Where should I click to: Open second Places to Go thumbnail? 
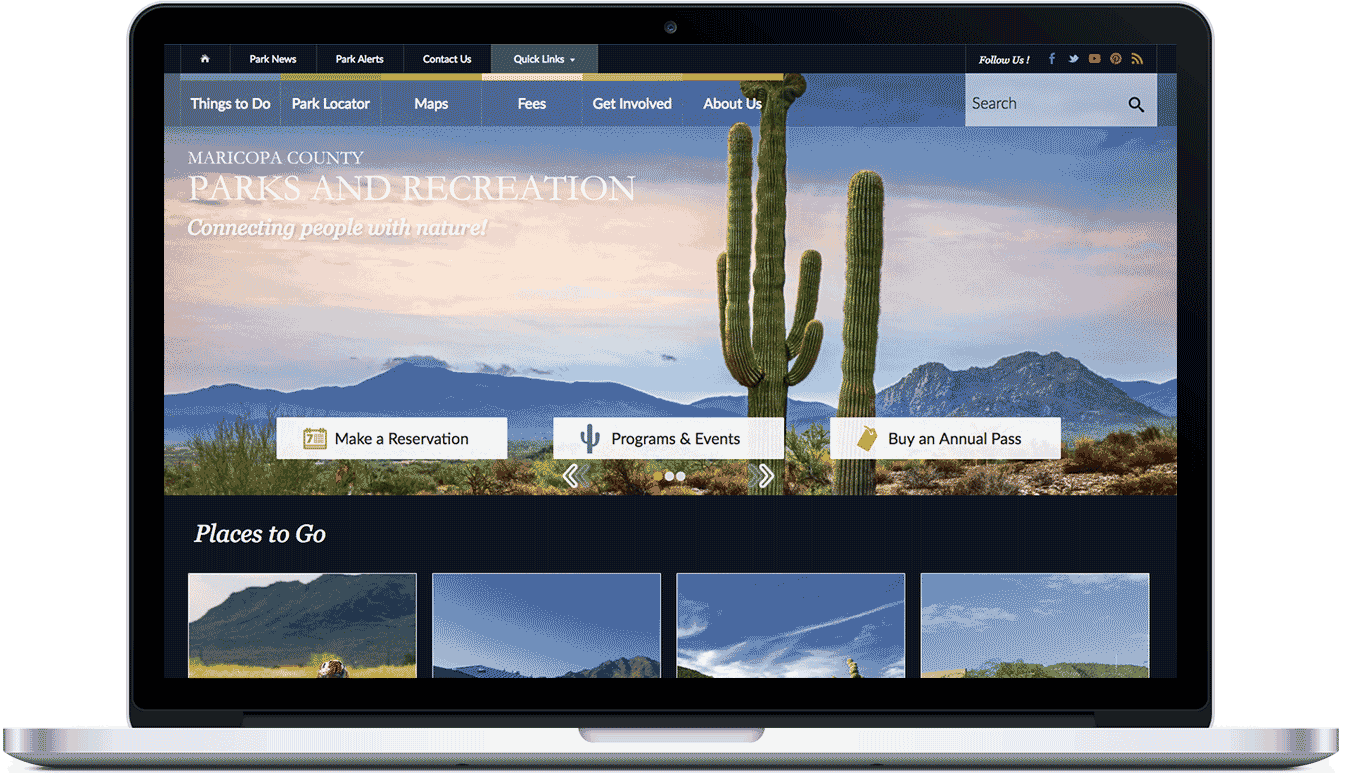(546, 625)
